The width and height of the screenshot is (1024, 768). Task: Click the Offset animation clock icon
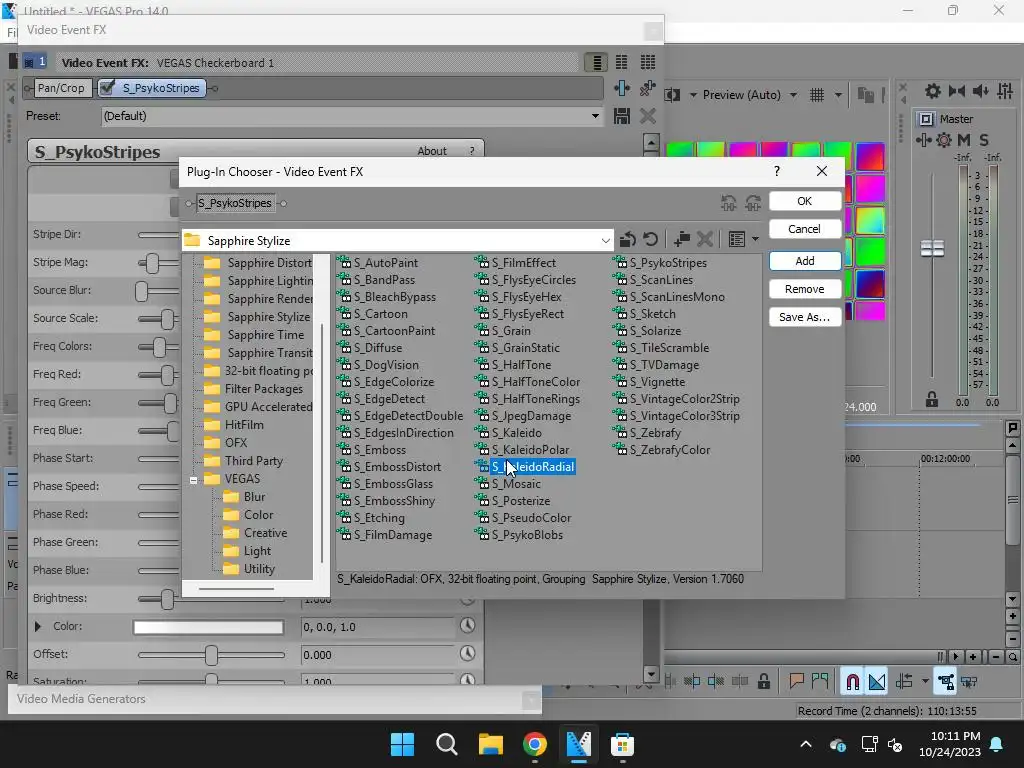tap(467, 653)
